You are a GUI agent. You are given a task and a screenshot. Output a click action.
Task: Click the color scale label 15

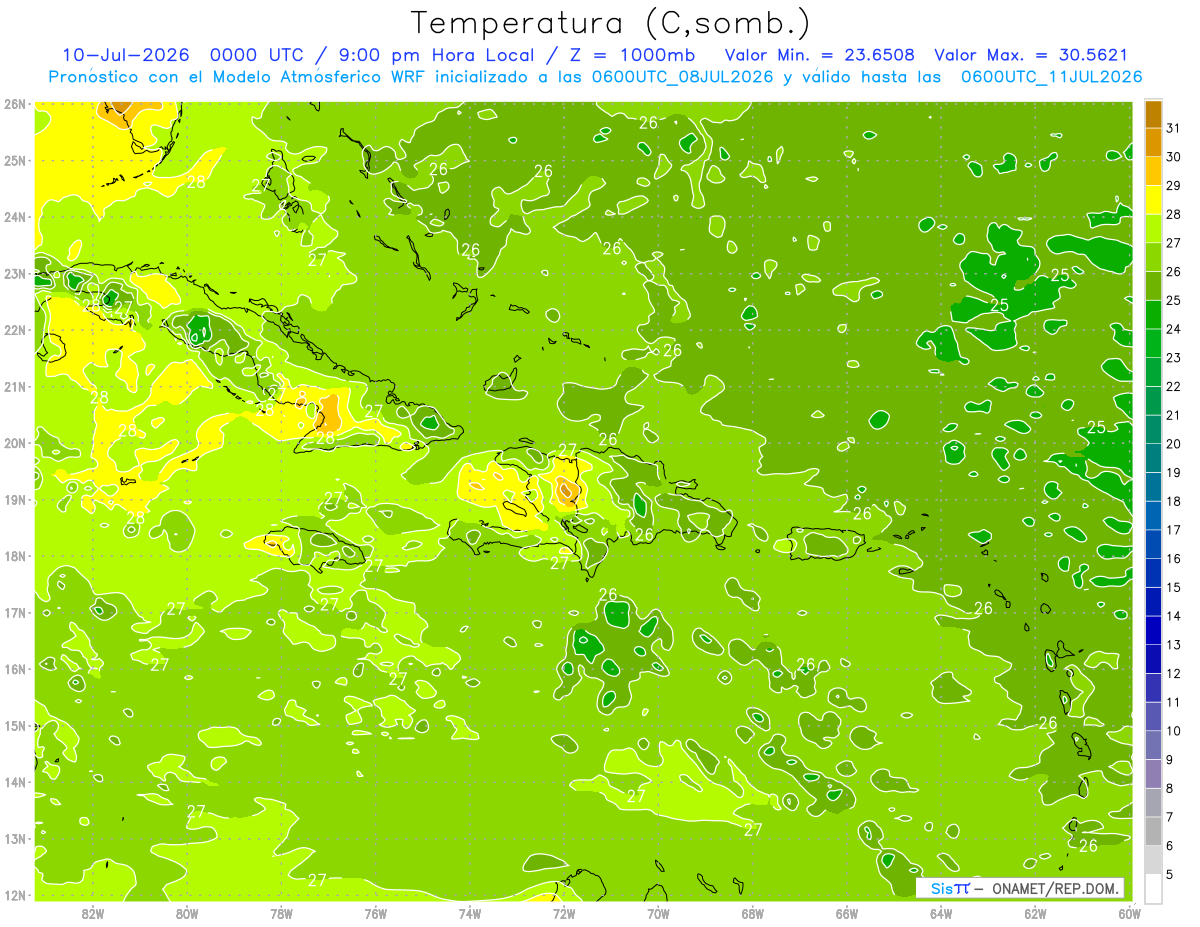tap(1173, 587)
